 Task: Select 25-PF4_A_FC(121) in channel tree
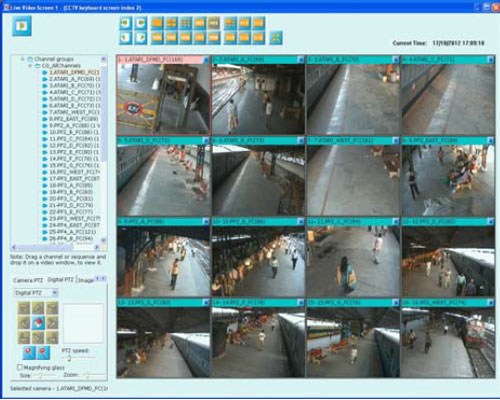(x=70, y=232)
